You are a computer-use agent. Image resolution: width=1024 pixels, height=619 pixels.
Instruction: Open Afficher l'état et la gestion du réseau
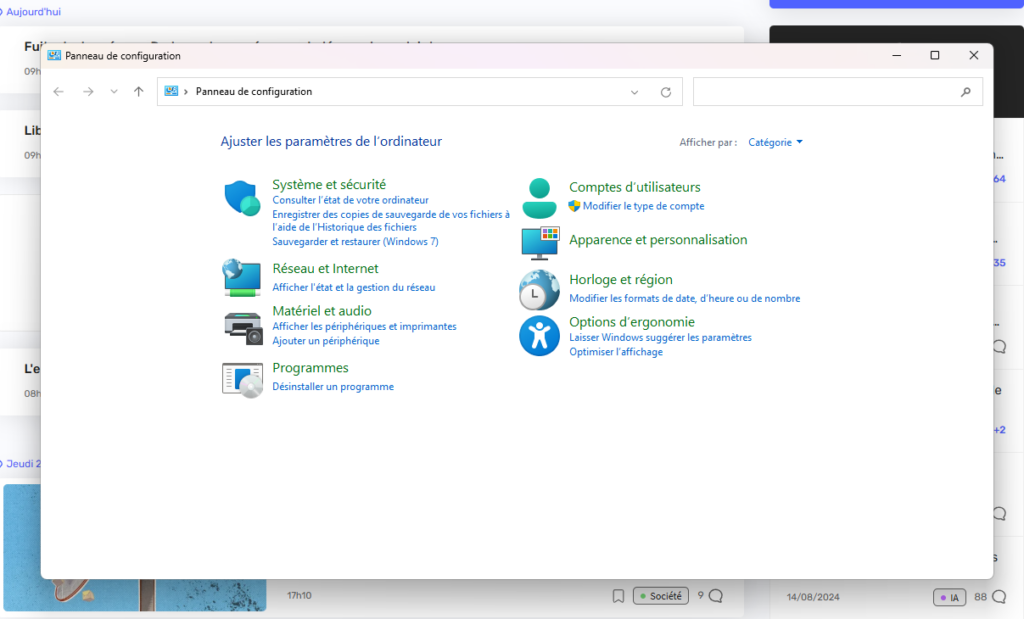[354, 287]
